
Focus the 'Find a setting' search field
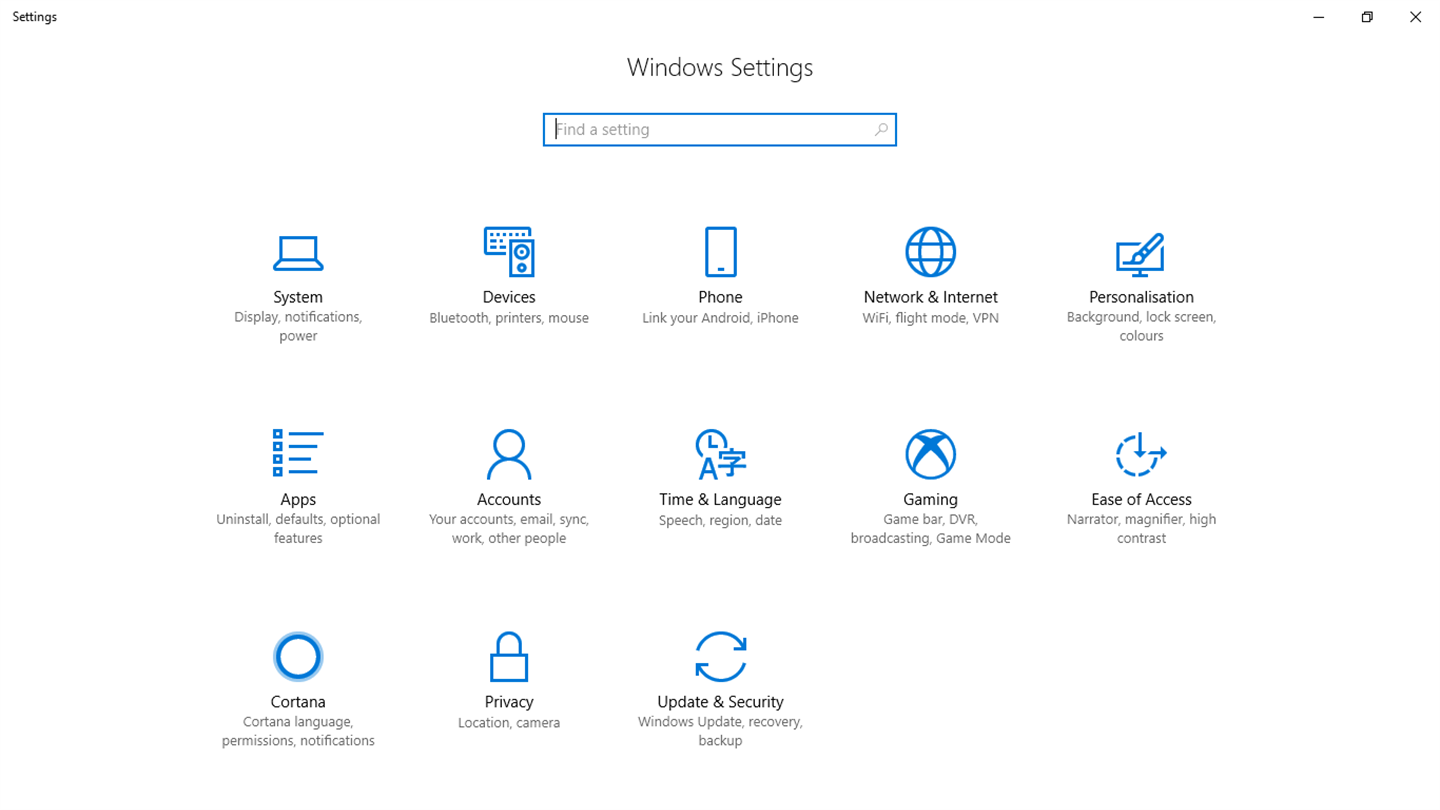[720, 129]
